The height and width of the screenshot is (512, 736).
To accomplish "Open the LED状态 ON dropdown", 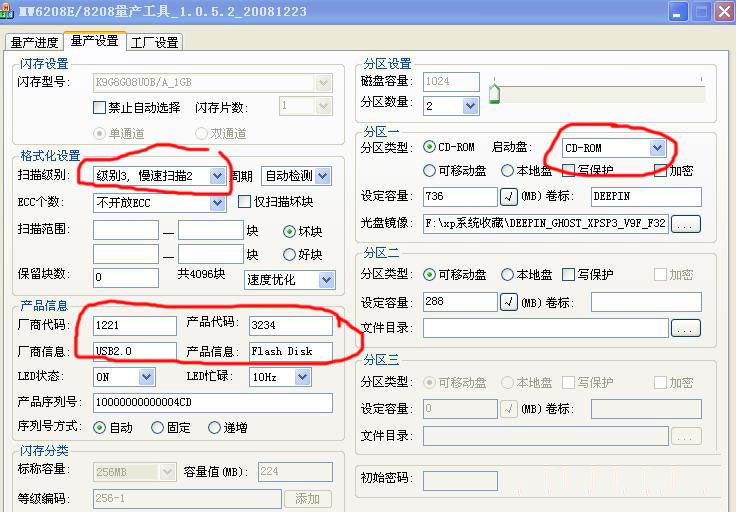I will [146, 377].
